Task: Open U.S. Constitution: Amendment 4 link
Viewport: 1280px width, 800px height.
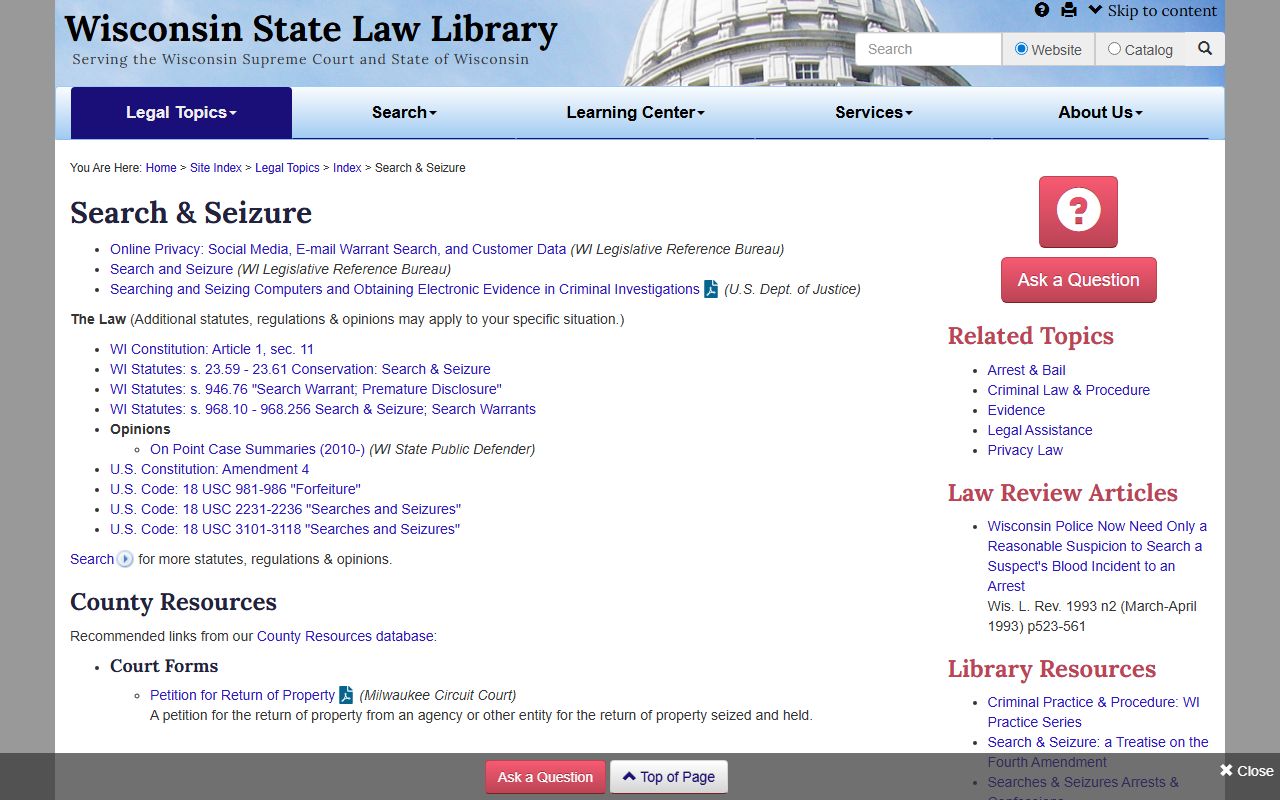Action: pyautogui.click(x=209, y=469)
